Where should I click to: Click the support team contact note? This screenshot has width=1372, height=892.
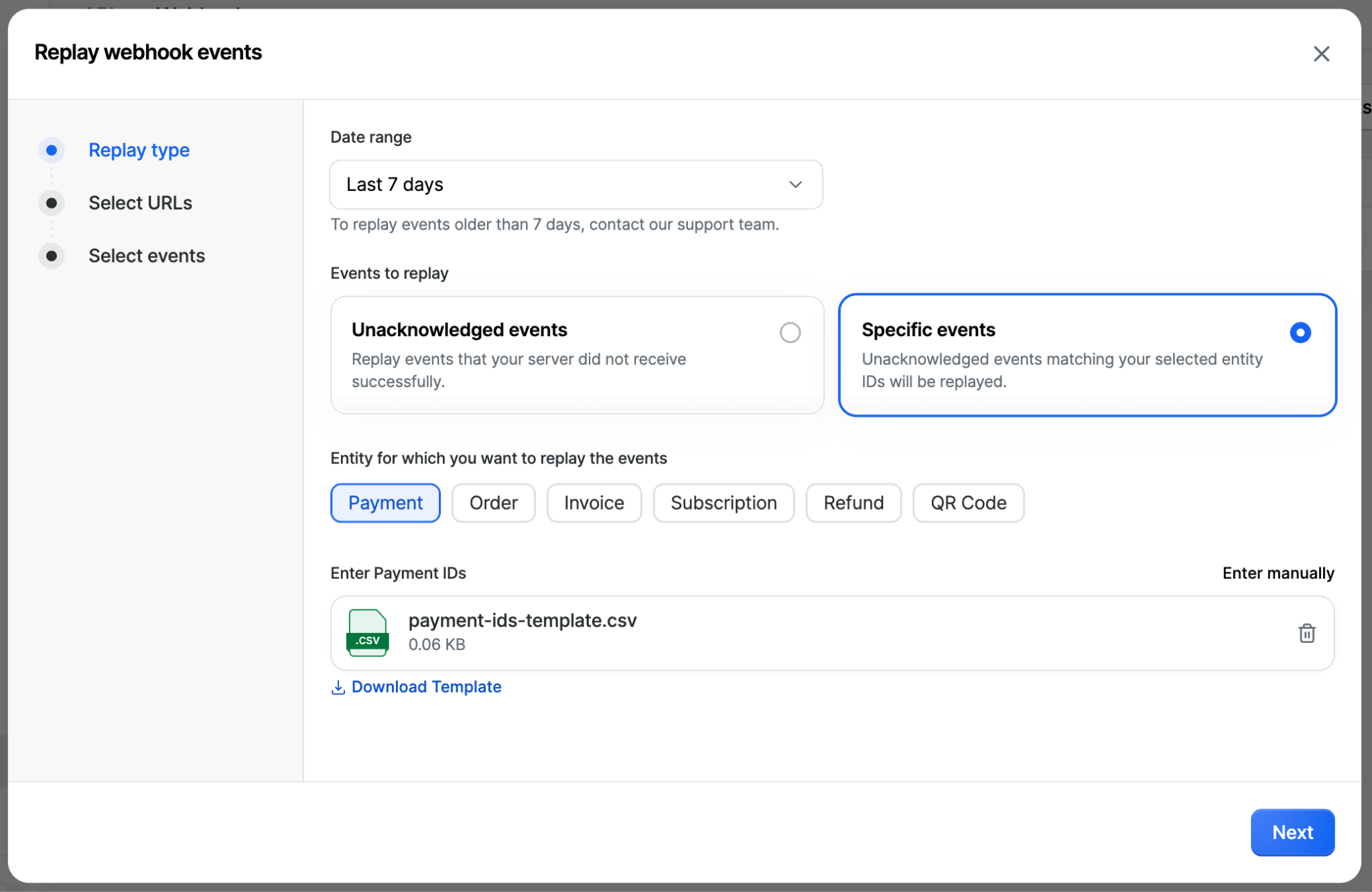(x=555, y=225)
